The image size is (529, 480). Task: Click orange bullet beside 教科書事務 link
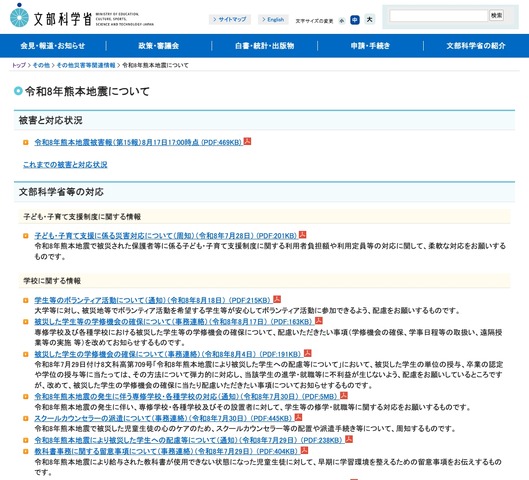point(26,451)
